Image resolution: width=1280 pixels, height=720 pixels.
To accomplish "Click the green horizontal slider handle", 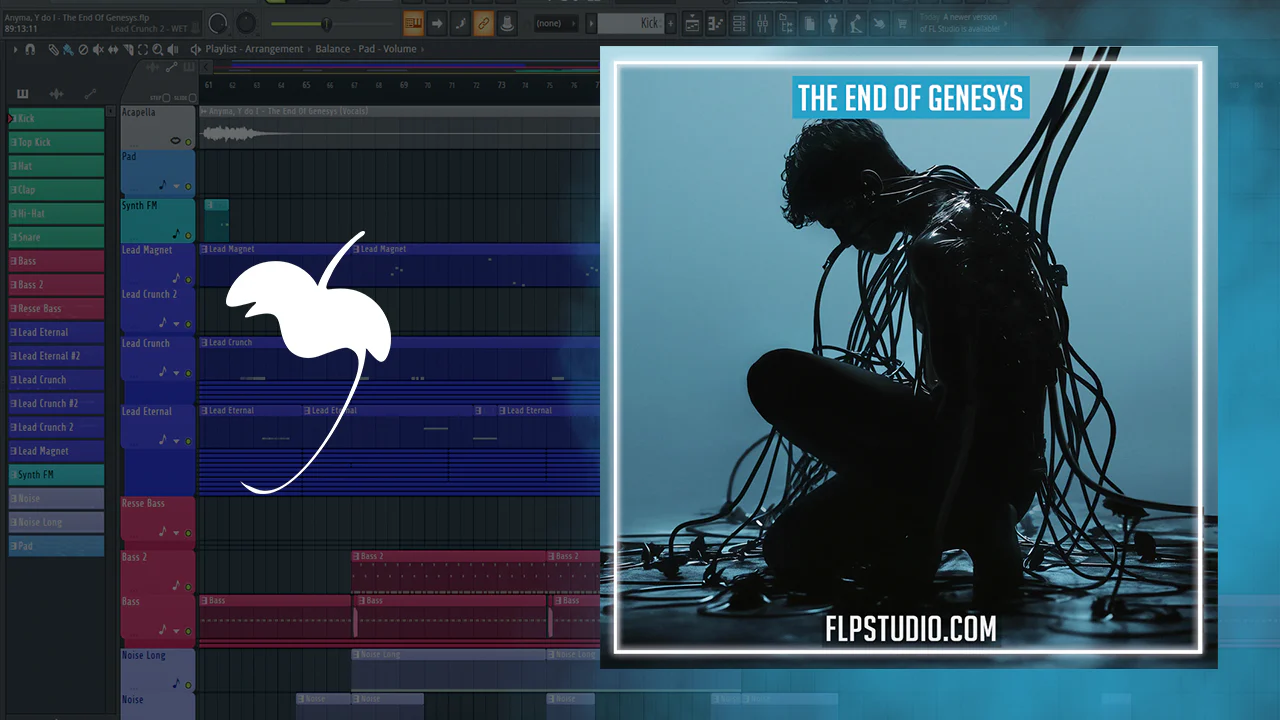I will [x=325, y=23].
